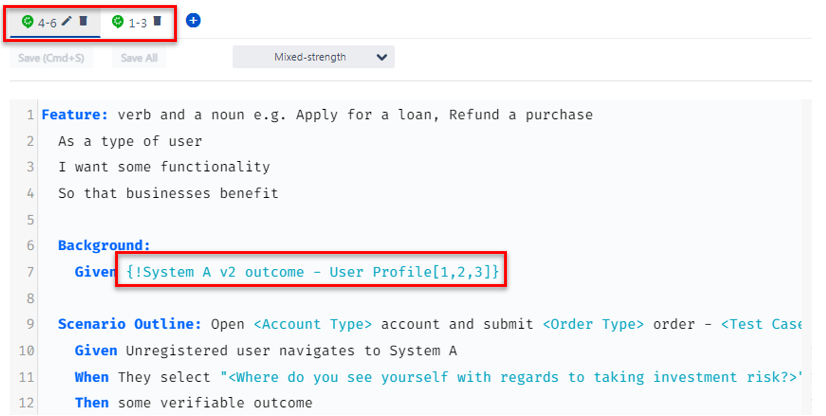Open the Mixed-strength dropdown

tap(313, 57)
